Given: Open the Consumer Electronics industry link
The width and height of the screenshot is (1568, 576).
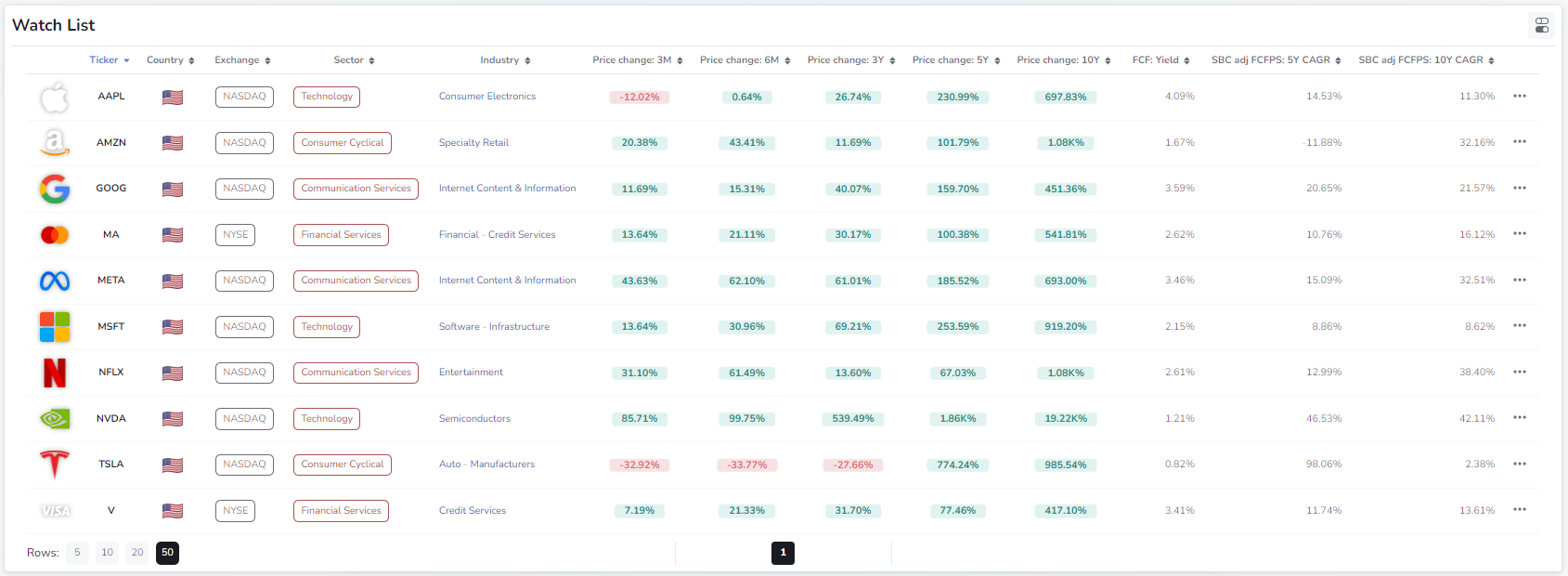Looking at the screenshot, I should point(487,97).
